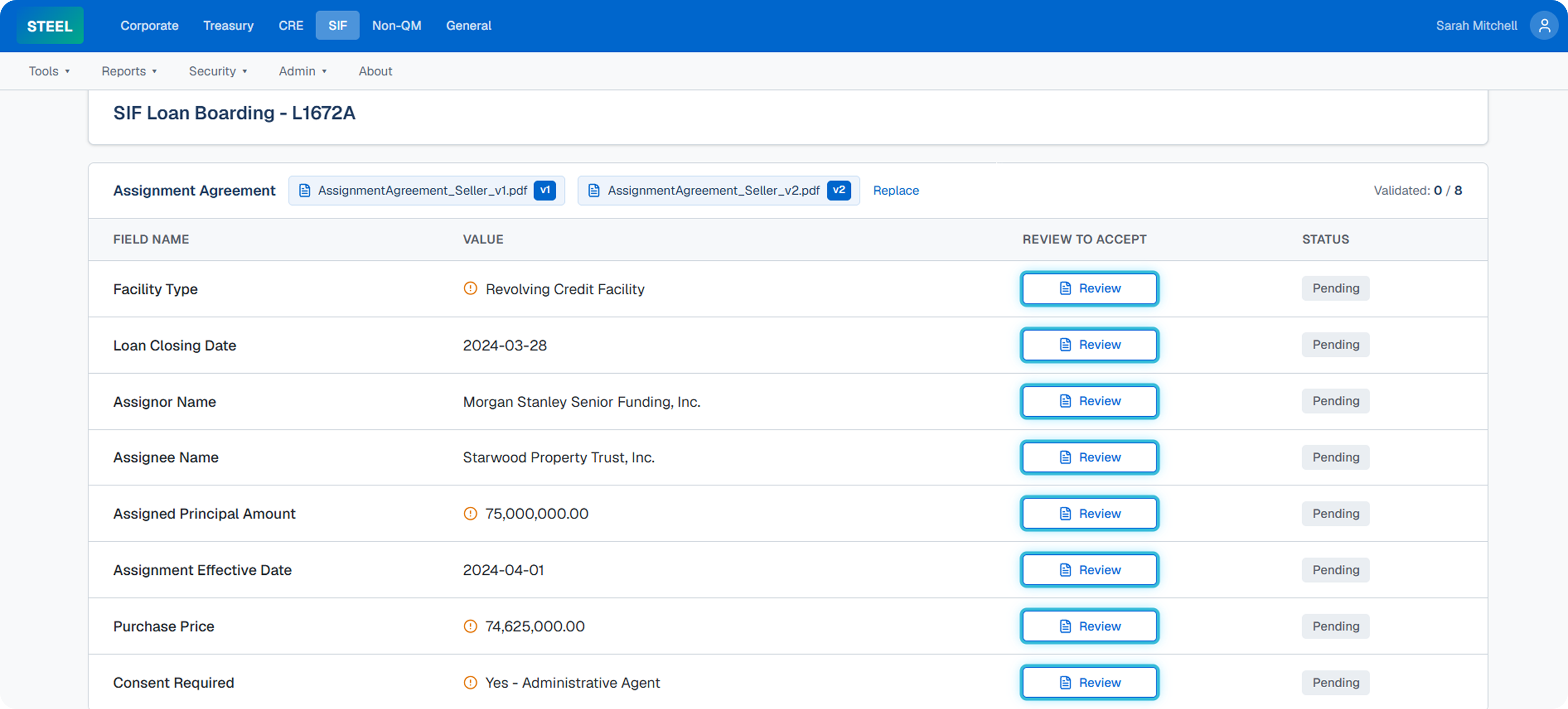Click the SIF Loan Boarding - L1672A heading
Viewport: 1568px width, 709px height.
234,113
